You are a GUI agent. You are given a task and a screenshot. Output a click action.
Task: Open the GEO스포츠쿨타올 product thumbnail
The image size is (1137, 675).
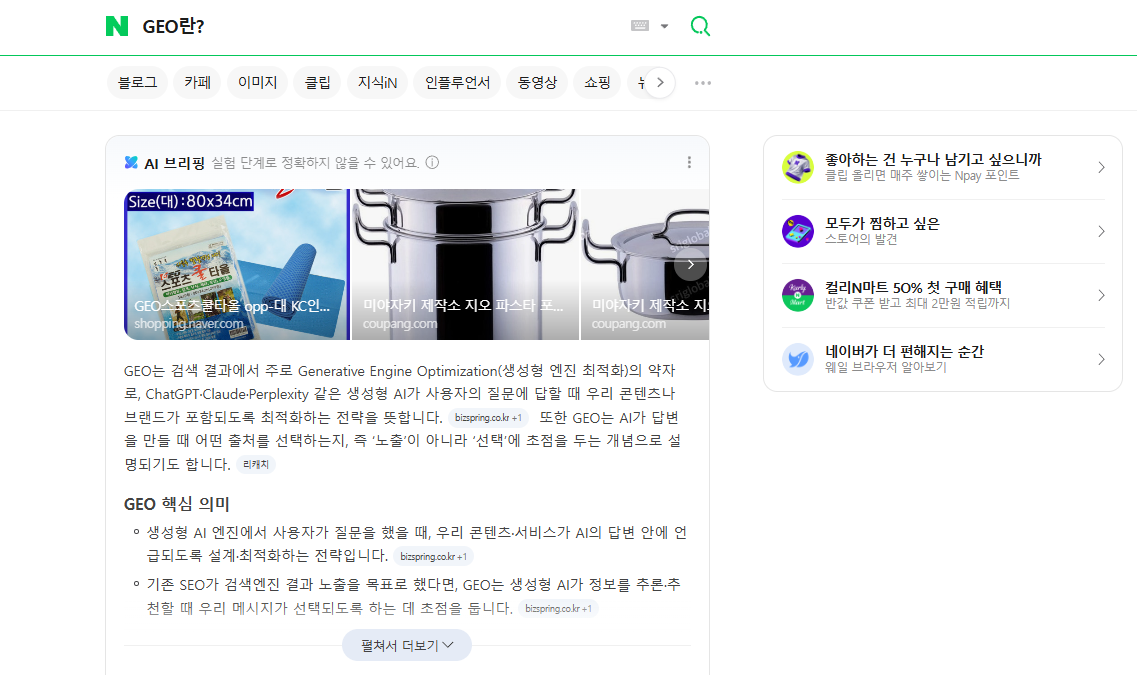(x=236, y=265)
